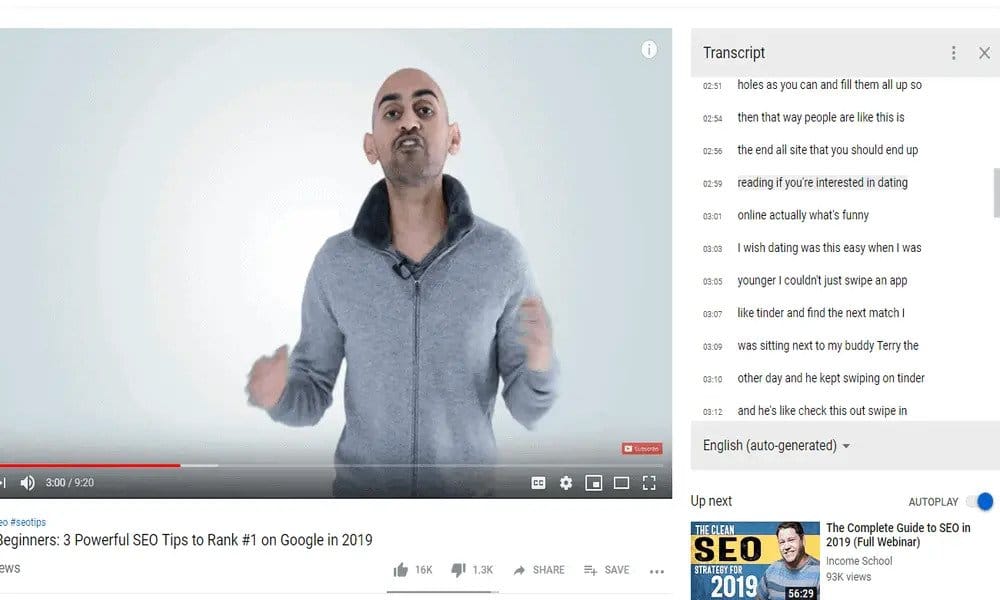Mute the video with the speaker icon
Image resolution: width=1000 pixels, height=600 pixels.
point(27,483)
